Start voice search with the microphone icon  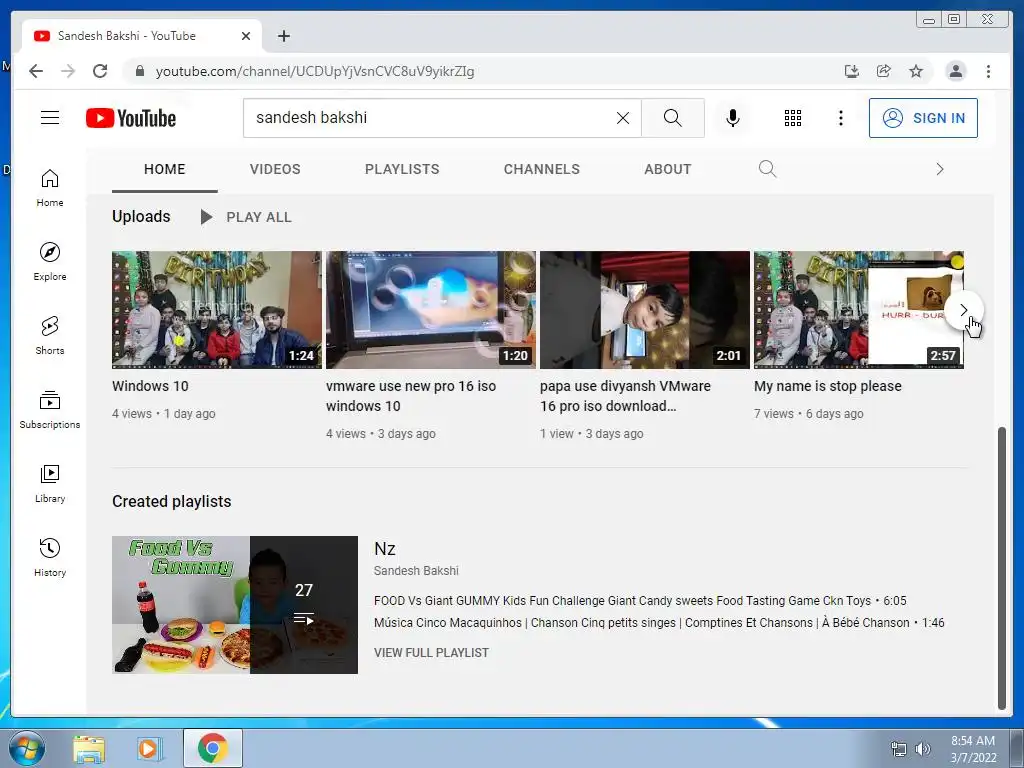(733, 118)
